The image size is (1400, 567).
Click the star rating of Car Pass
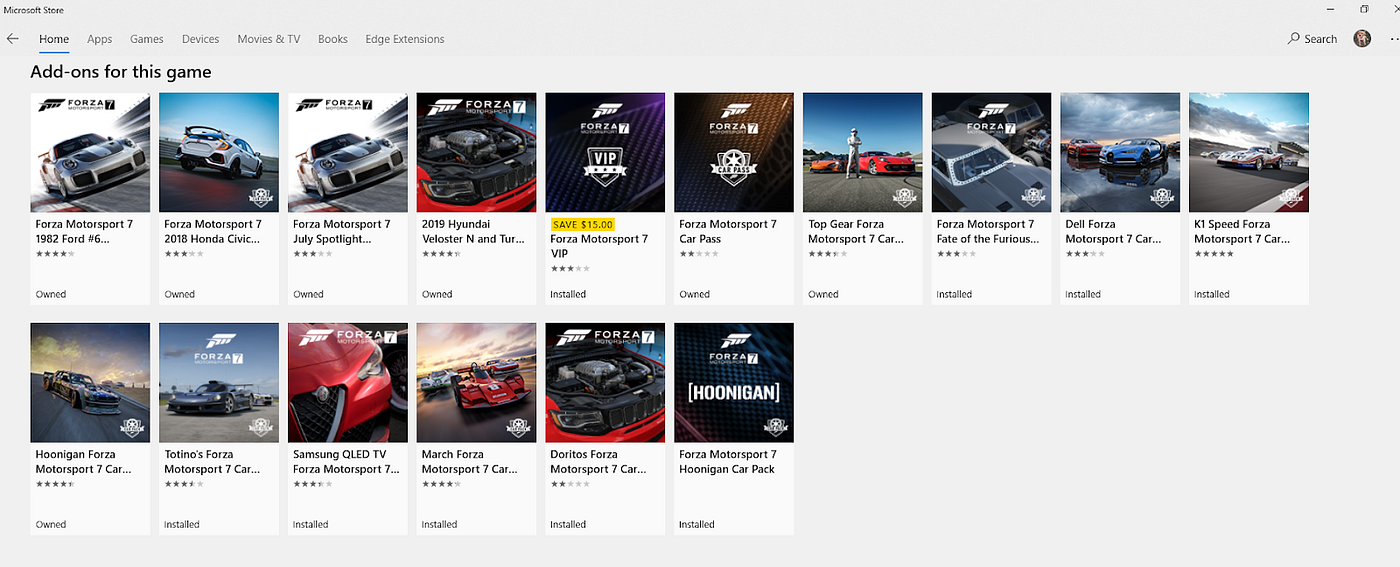pos(699,254)
